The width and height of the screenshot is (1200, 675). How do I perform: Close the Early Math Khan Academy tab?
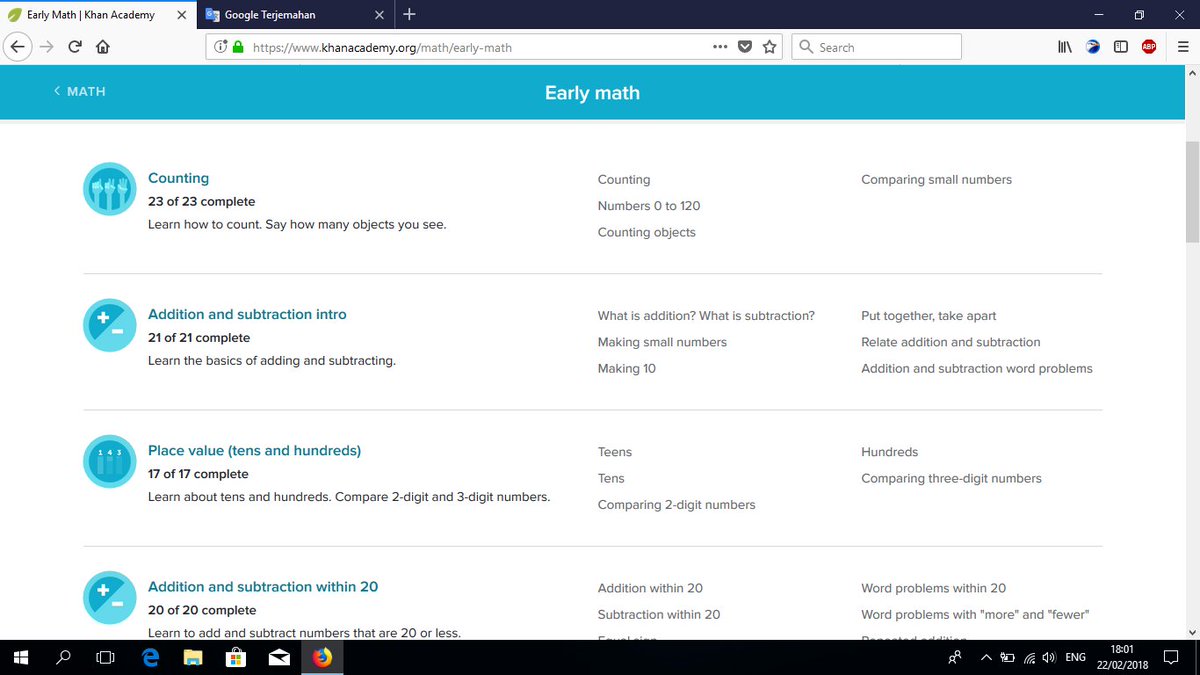pyautogui.click(x=184, y=15)
